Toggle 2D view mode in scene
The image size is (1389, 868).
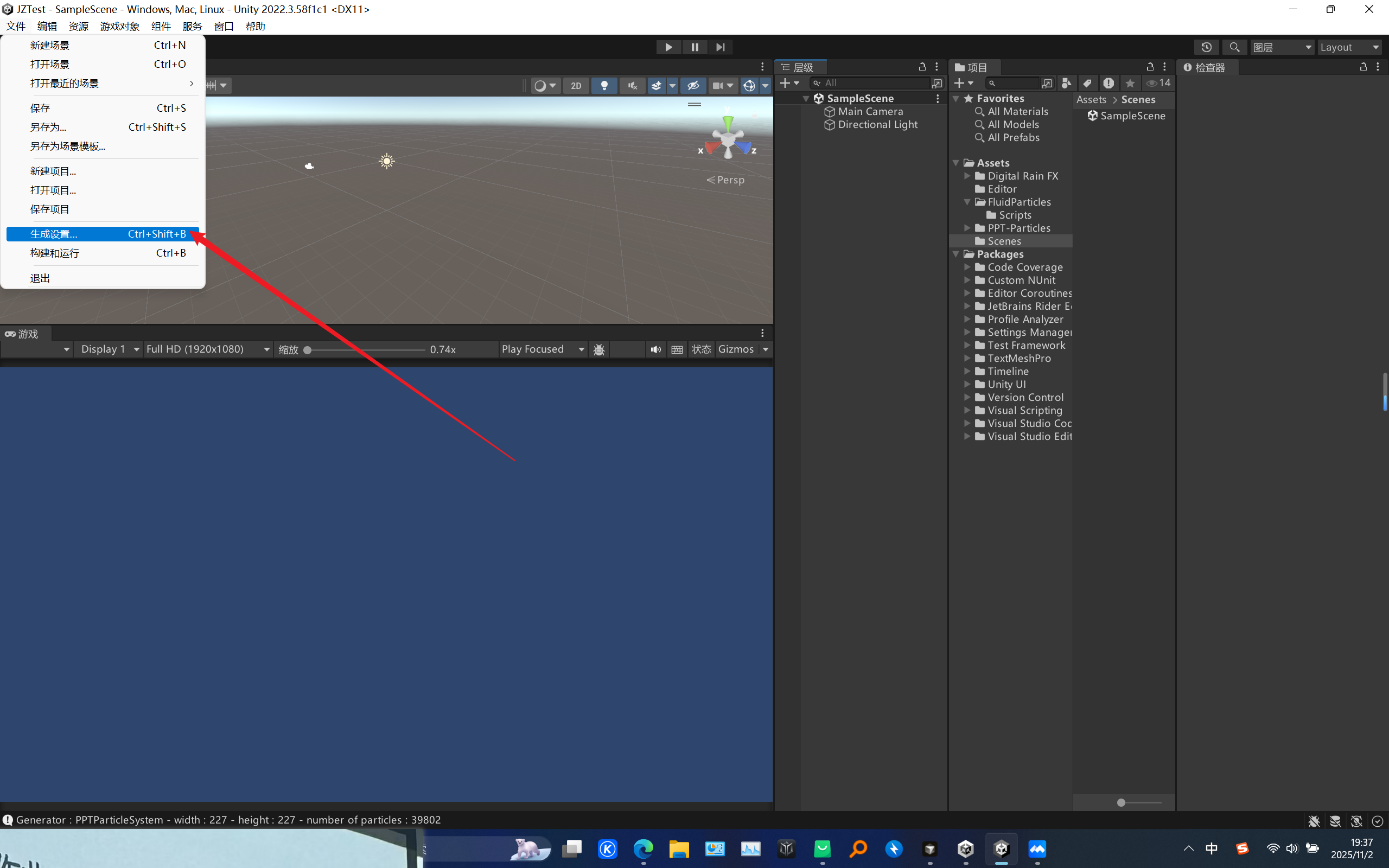pos(576,86)
